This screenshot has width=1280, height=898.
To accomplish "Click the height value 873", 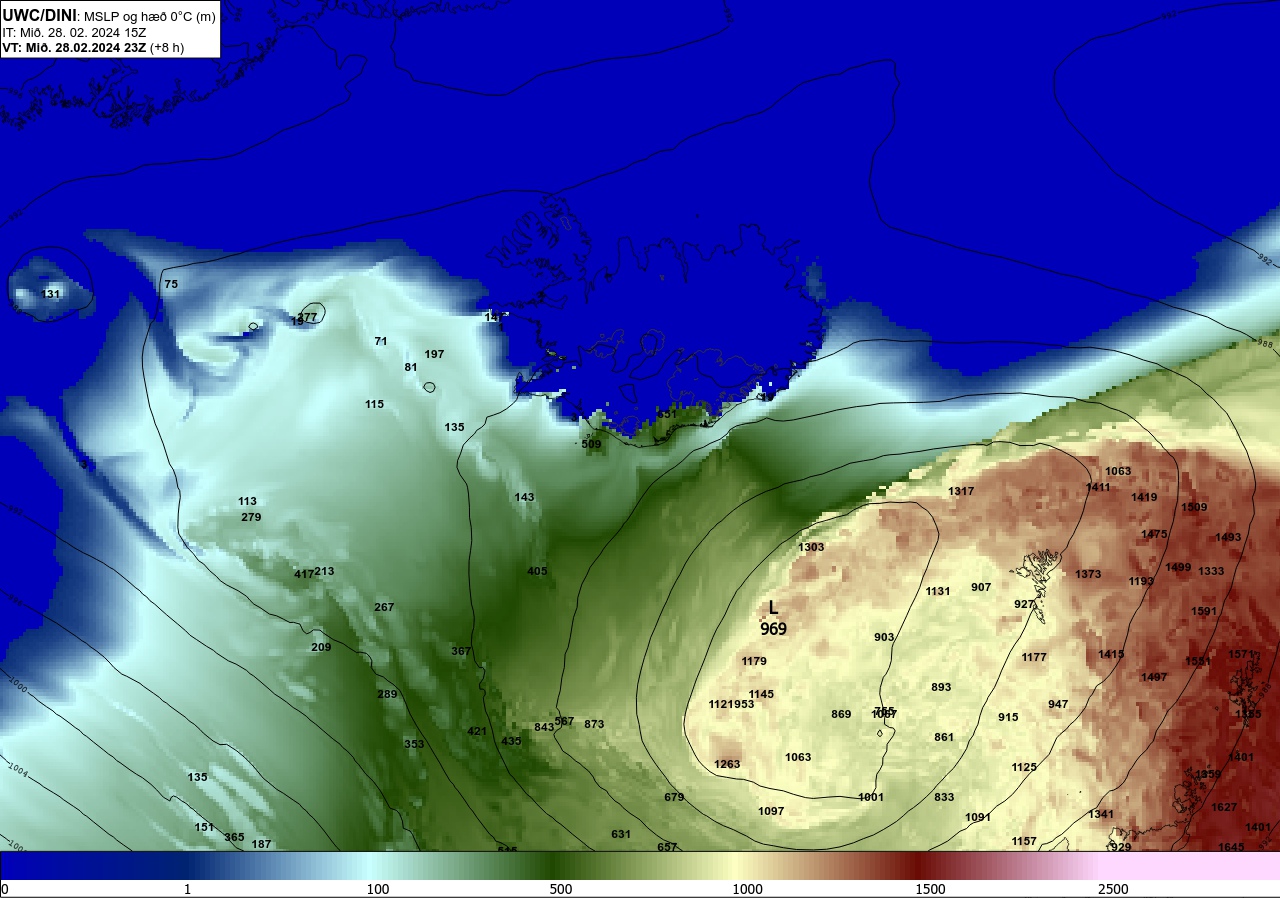I will tap(594, 724).
